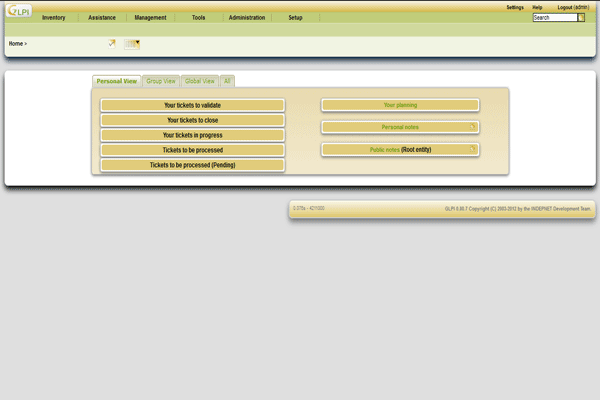The height and width of the screenshot is (400, 600).
Task: Open Your tickets to validate
Action: pyautogui.click(x=192, y=105)
